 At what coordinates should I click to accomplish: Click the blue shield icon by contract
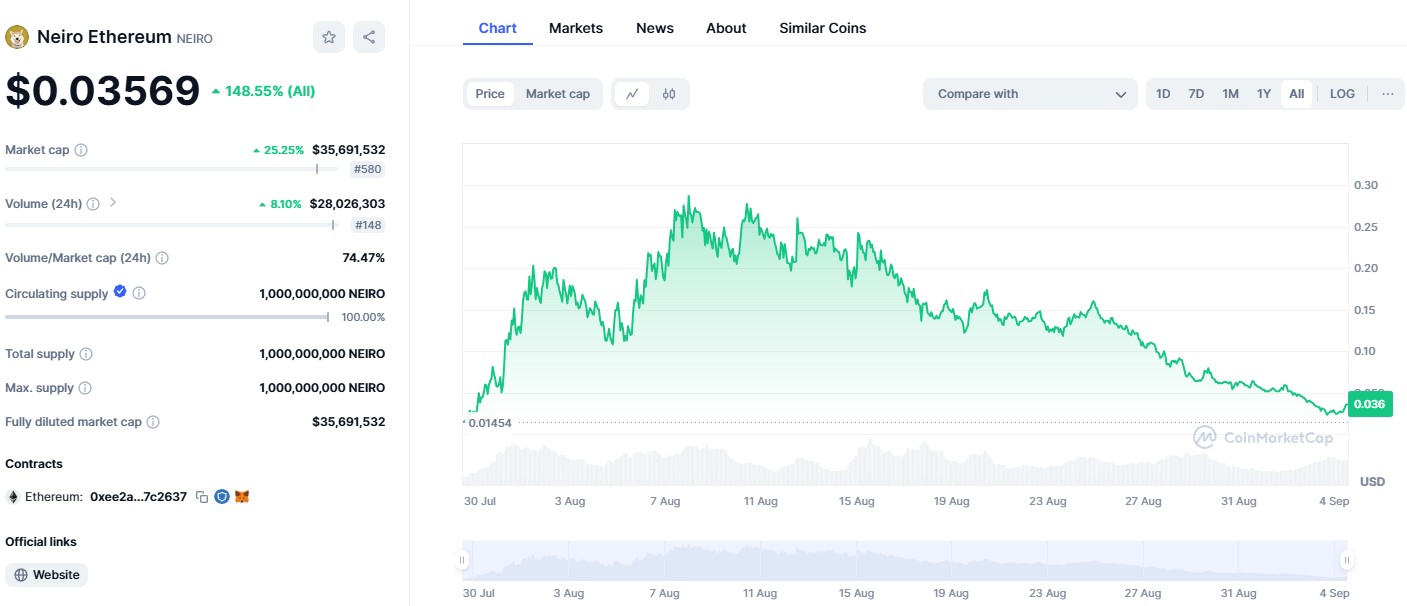click(222, 497)
